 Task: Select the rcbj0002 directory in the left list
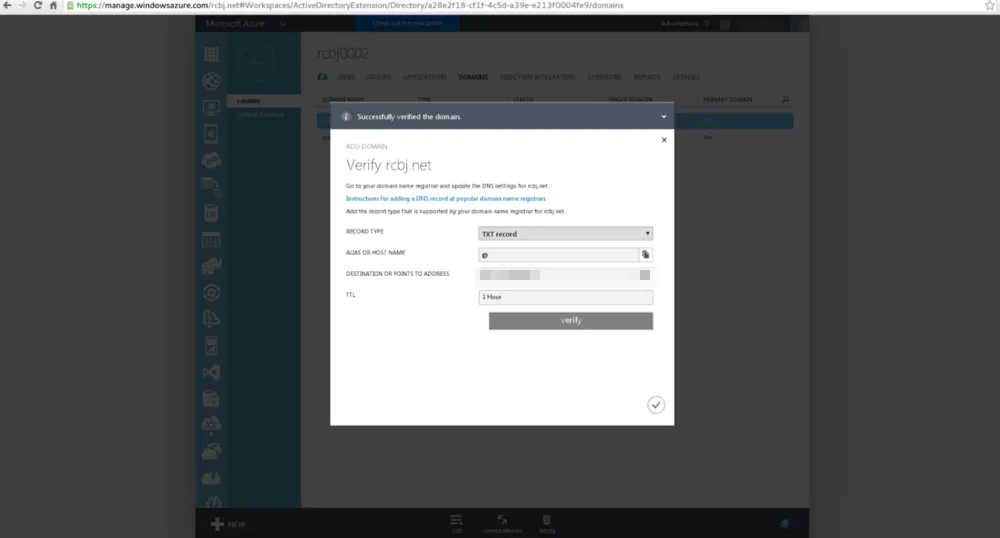(263, 101)
